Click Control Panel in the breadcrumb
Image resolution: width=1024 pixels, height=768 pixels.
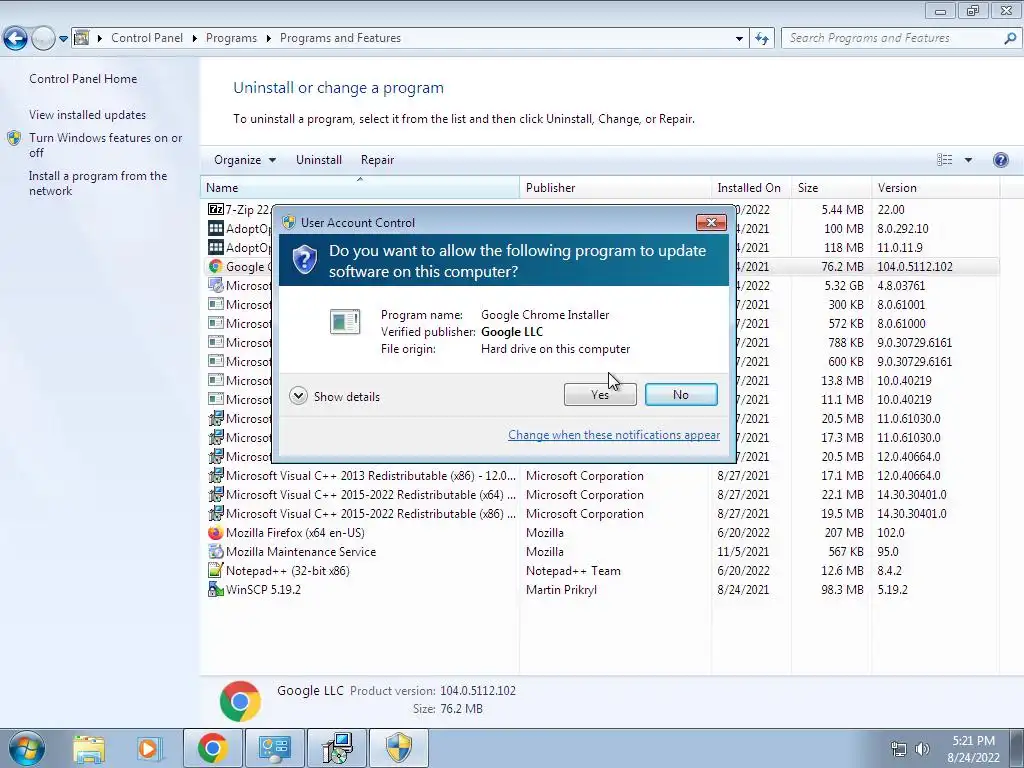147,38
